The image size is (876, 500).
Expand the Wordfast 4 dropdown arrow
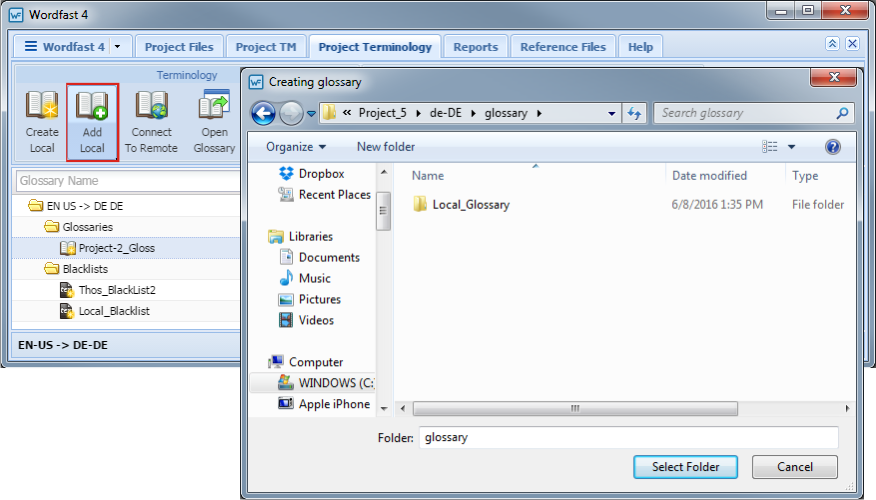point(117,47)
